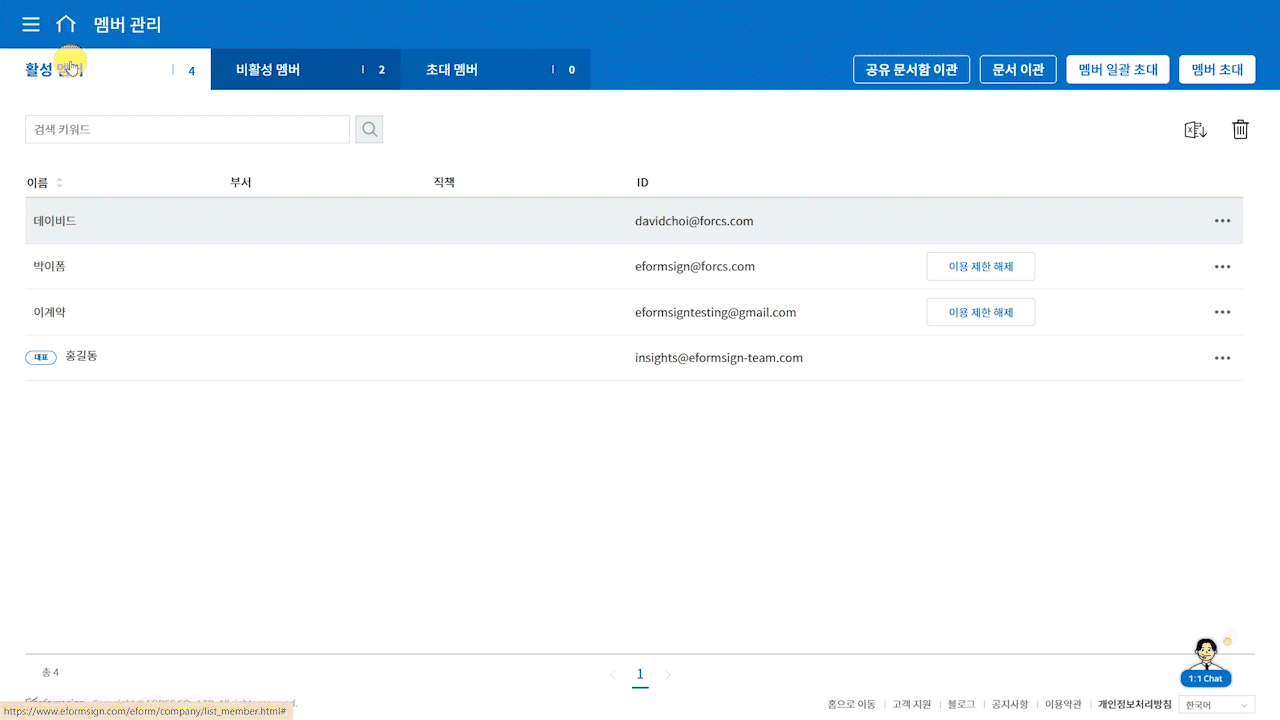Click the magnifier search icon
This screenshot has height=720, width=1280.
[369, 129]
